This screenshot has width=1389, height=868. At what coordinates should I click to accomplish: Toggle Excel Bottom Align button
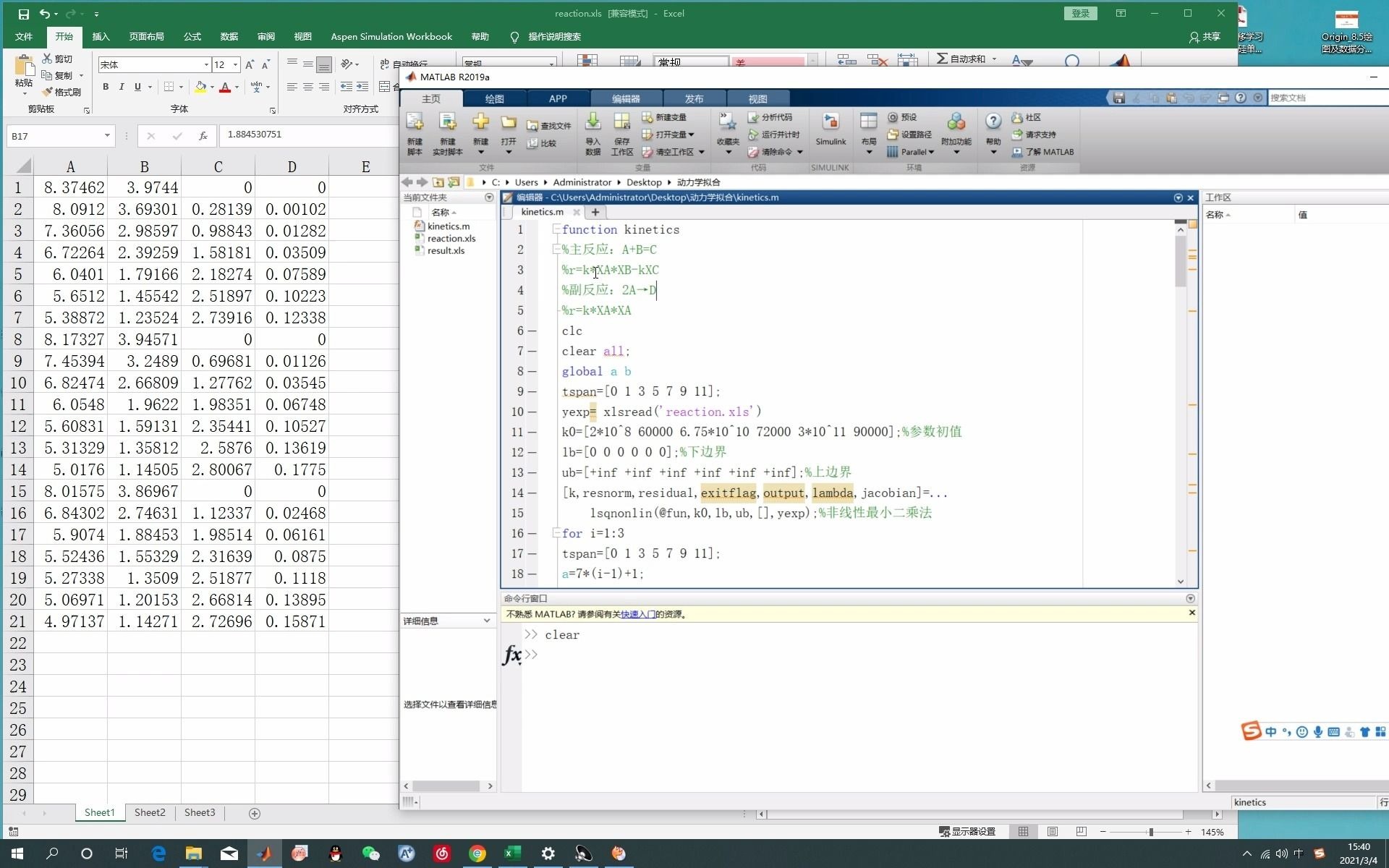pyautogui.click(x=324, y=64)
